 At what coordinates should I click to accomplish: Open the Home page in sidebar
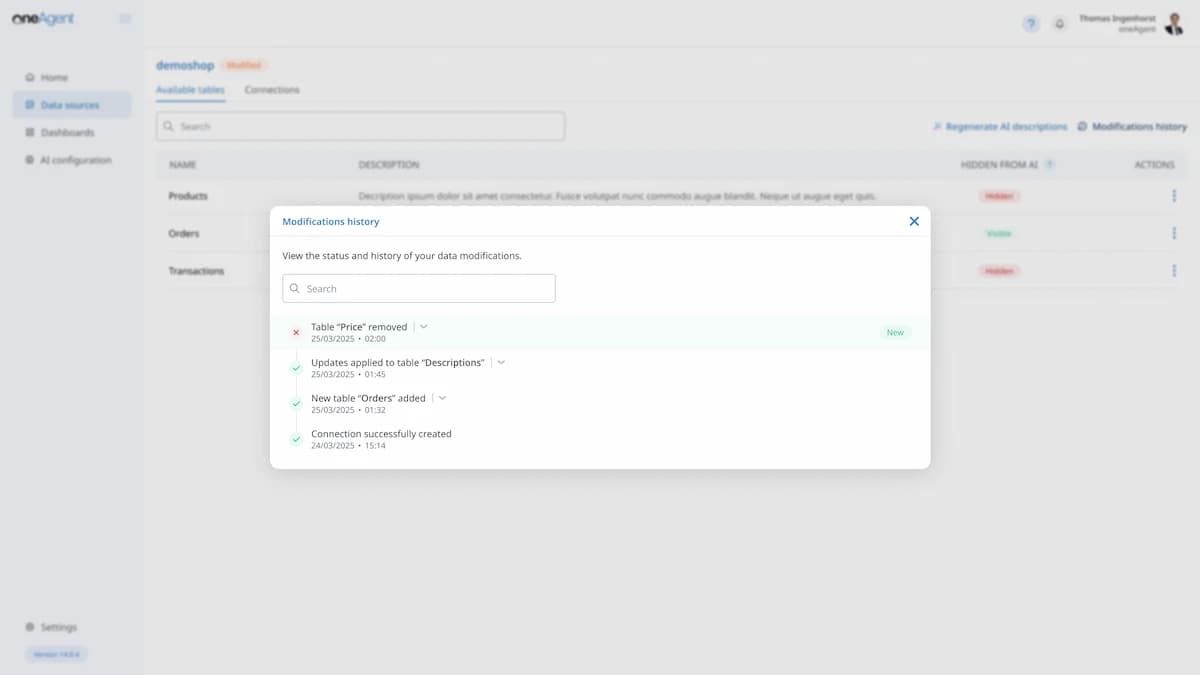(x=54, y=78)
